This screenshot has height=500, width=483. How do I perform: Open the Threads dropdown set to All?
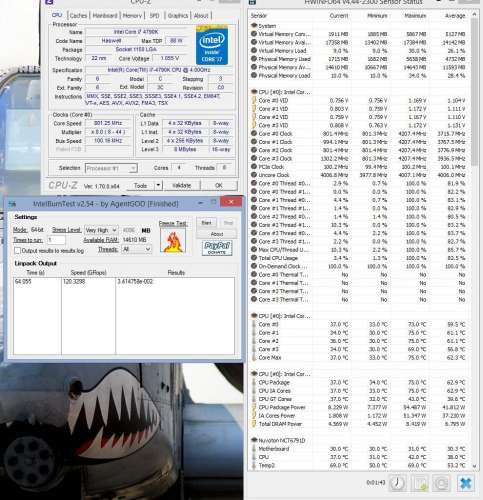(x=136, y=249)
